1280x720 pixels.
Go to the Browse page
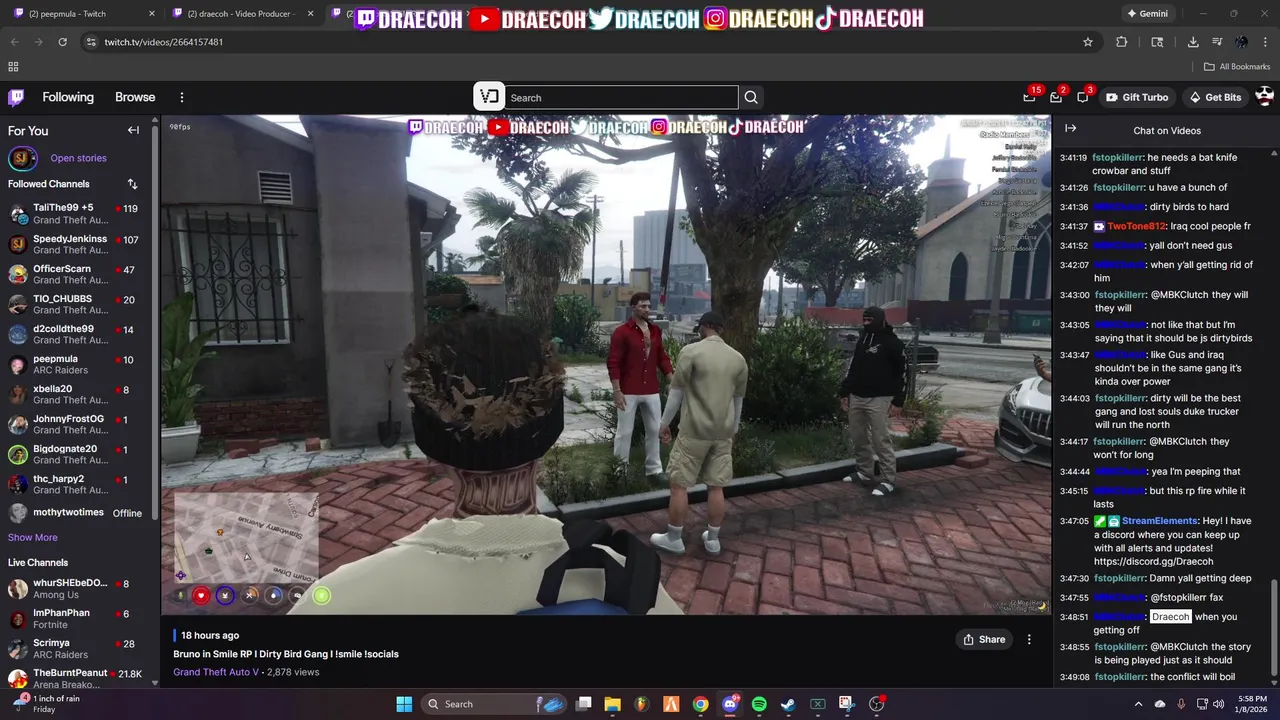click(135, 97)
